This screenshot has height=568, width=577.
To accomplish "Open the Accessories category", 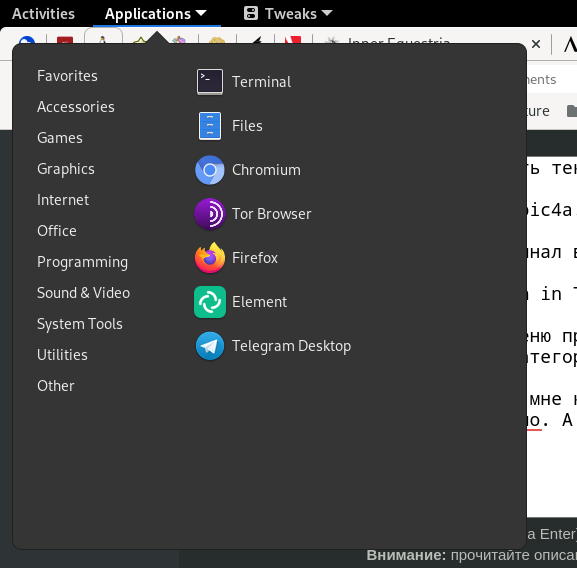I will [x=76, y=107].
